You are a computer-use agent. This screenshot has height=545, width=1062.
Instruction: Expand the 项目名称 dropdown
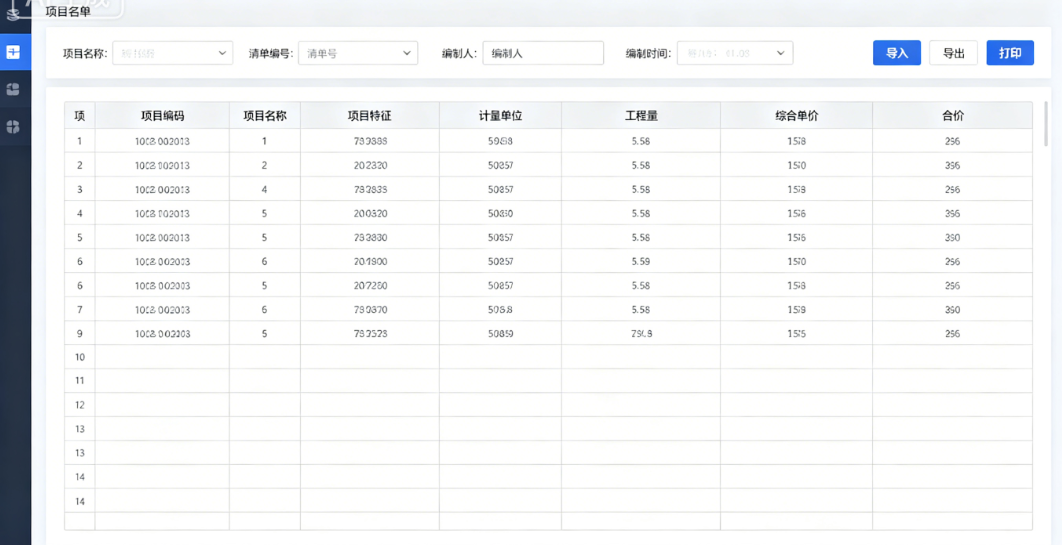(173, 53)
